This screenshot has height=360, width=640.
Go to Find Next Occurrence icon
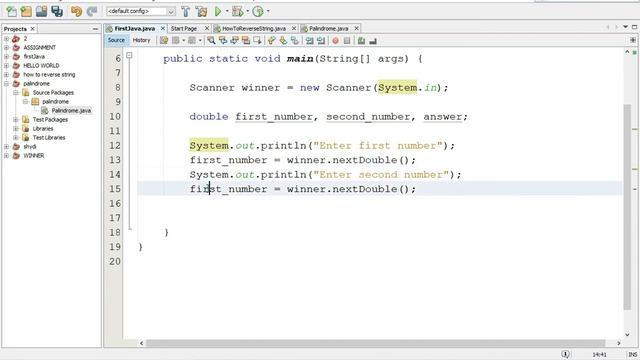[234, 40]
